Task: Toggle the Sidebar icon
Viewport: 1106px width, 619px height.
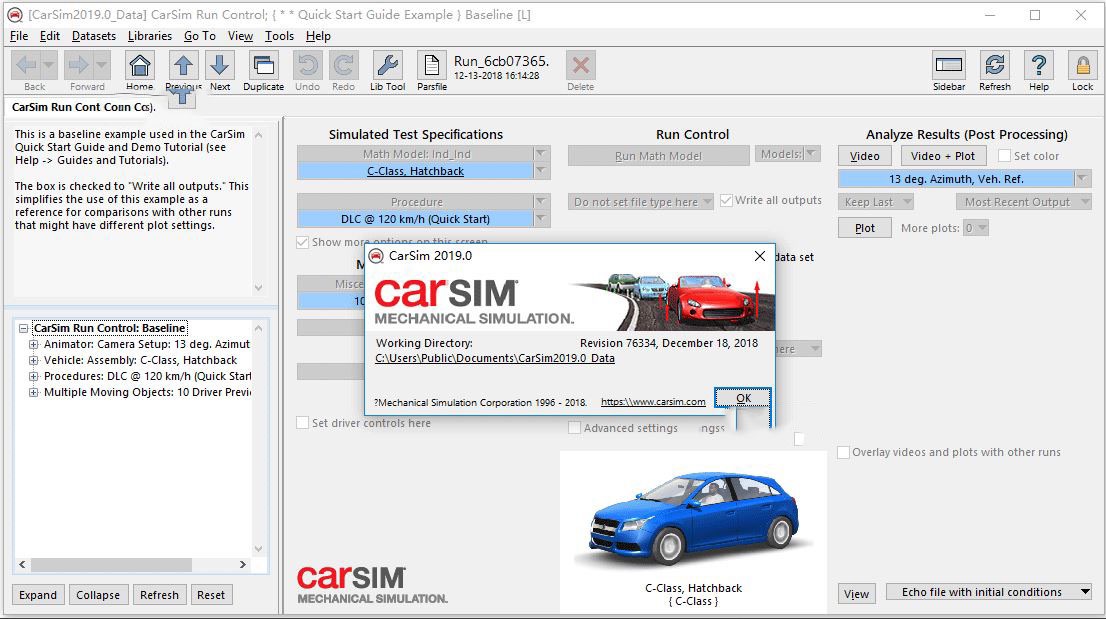Action: (x=949, y=67)
